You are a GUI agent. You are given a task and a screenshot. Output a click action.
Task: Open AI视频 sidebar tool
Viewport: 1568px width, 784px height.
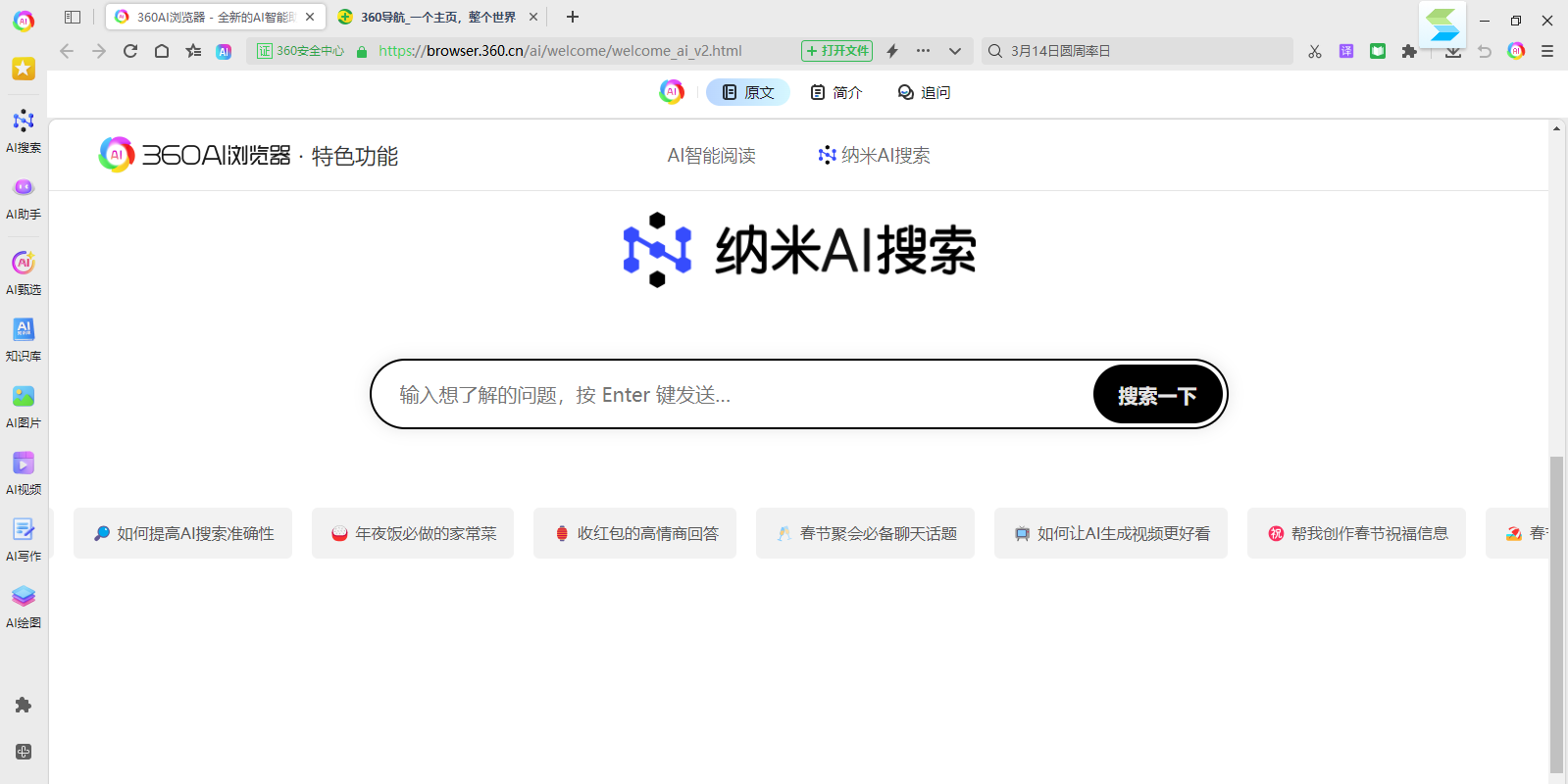[24, 473]
